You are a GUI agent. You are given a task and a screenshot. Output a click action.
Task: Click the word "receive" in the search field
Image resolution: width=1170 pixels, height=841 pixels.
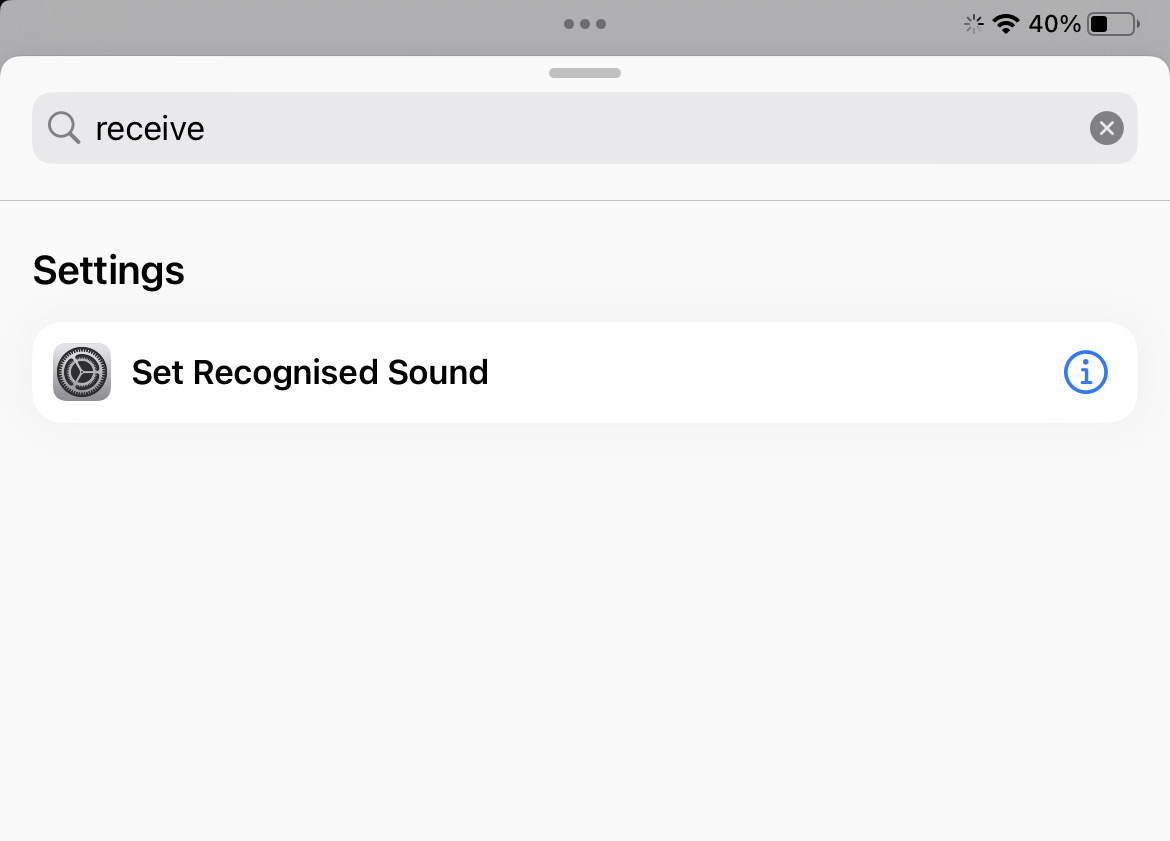pyautogui.click(x=150, y=129)
